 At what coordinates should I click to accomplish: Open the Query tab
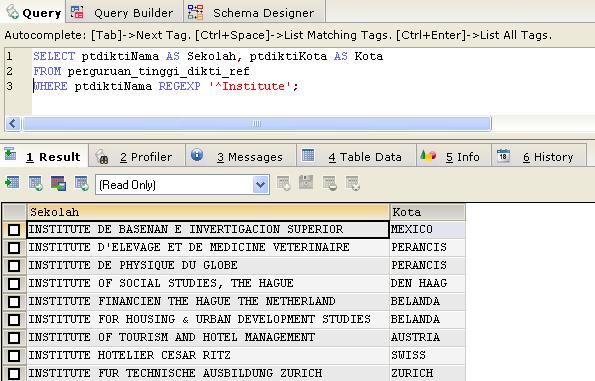pos(33,13)
